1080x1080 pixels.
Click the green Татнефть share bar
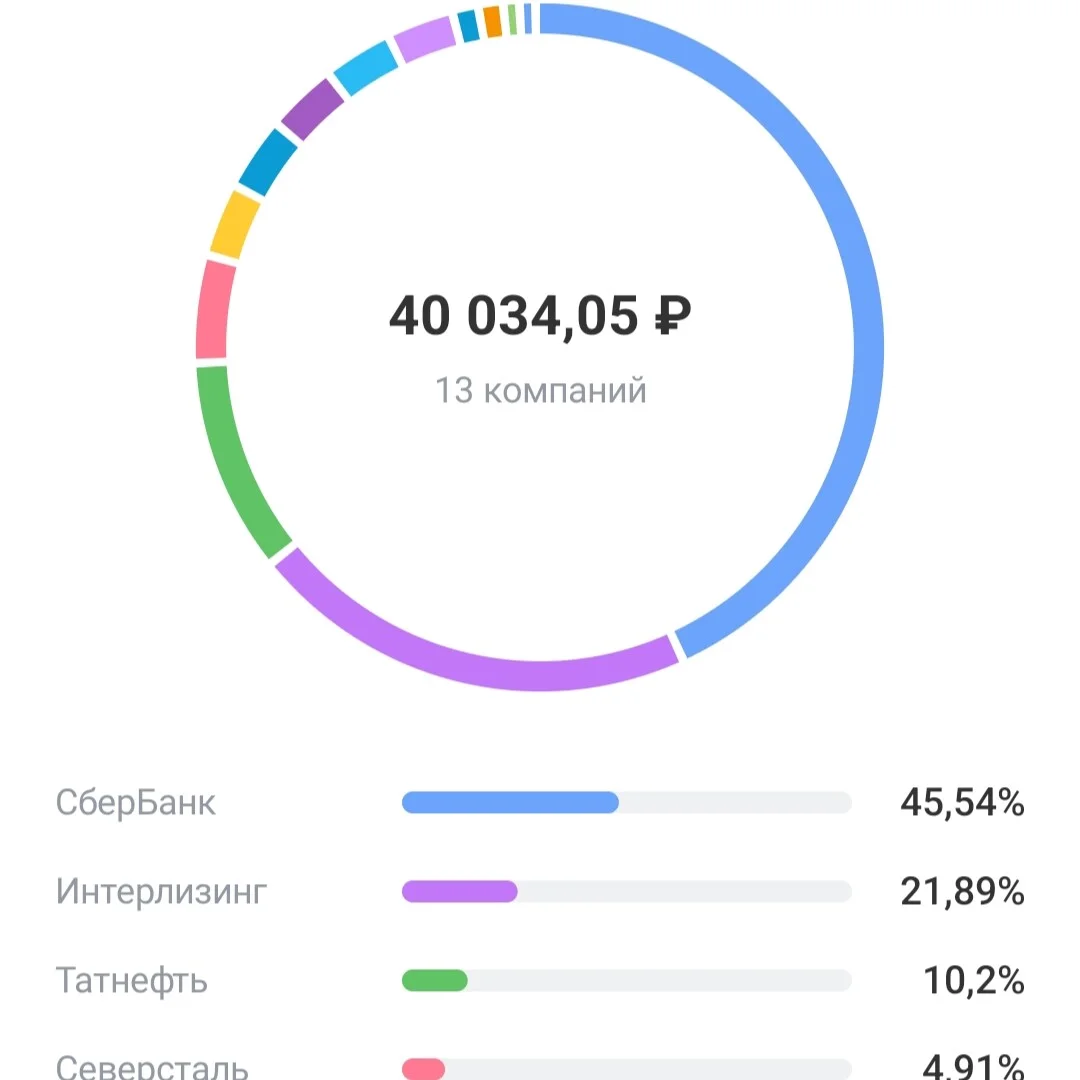pyautogui.click(x=435, y=980)
